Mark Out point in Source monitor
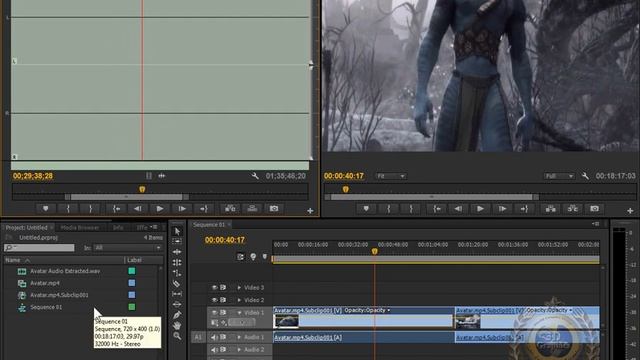Screen dimensions: 640x360 pyautogui.click(x=90, y=209)
